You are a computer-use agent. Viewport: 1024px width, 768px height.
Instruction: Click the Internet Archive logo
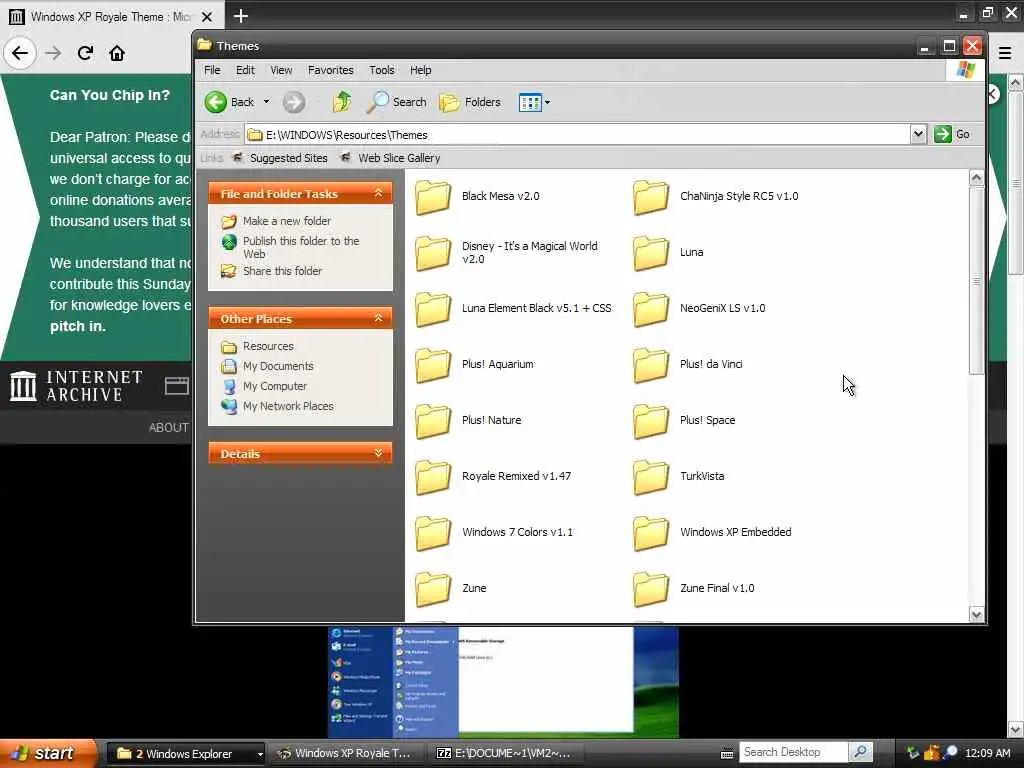[76, 386]
